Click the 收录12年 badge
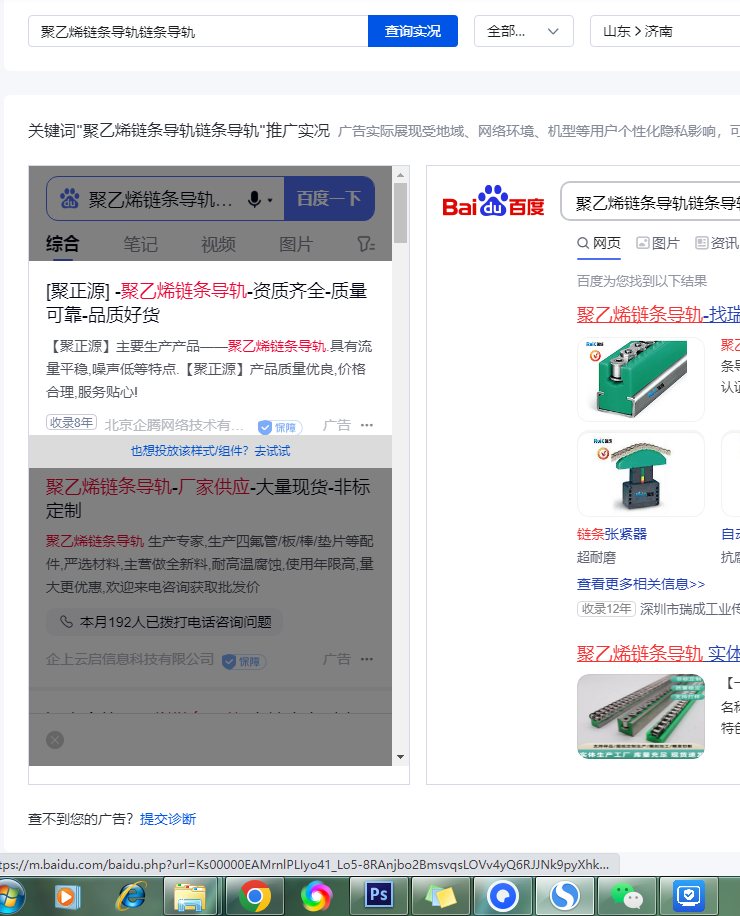Screen dimensions: 740x916 606,609
